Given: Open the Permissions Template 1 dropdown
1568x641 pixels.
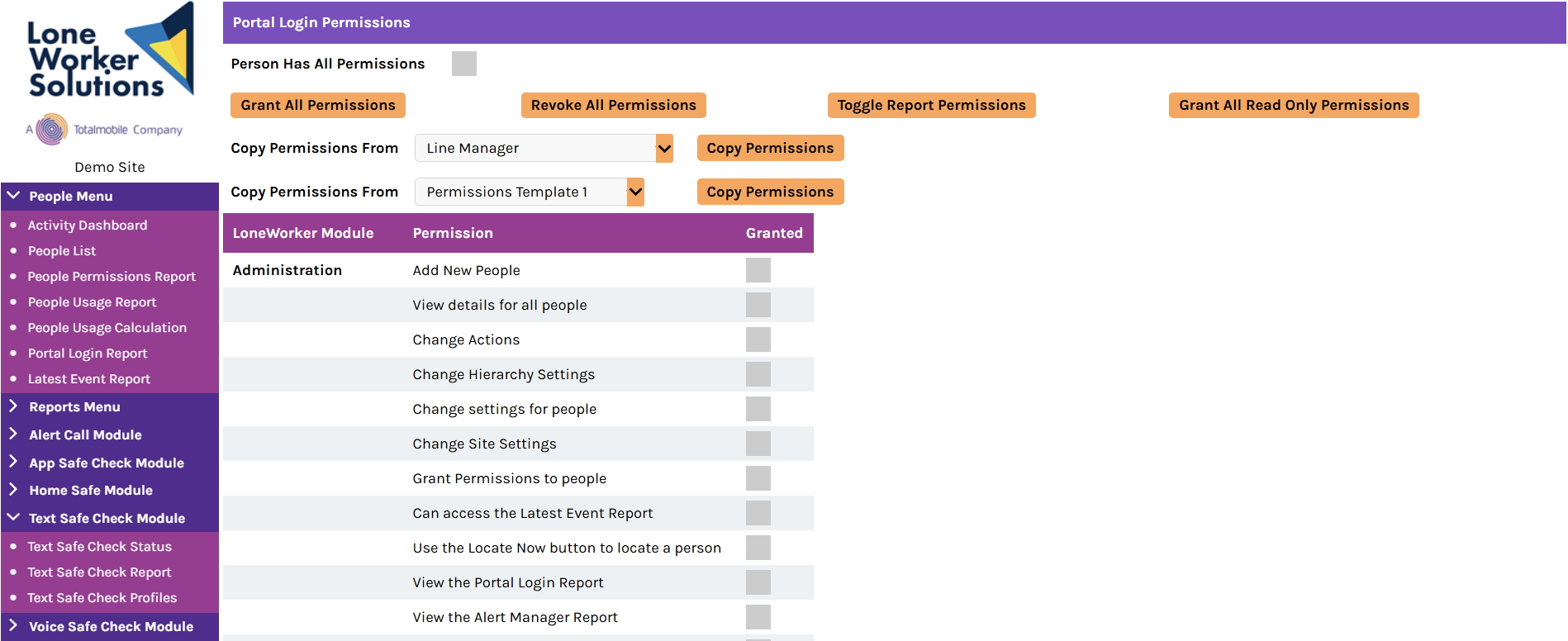Looking at the screenshot, I should (530, 192).
